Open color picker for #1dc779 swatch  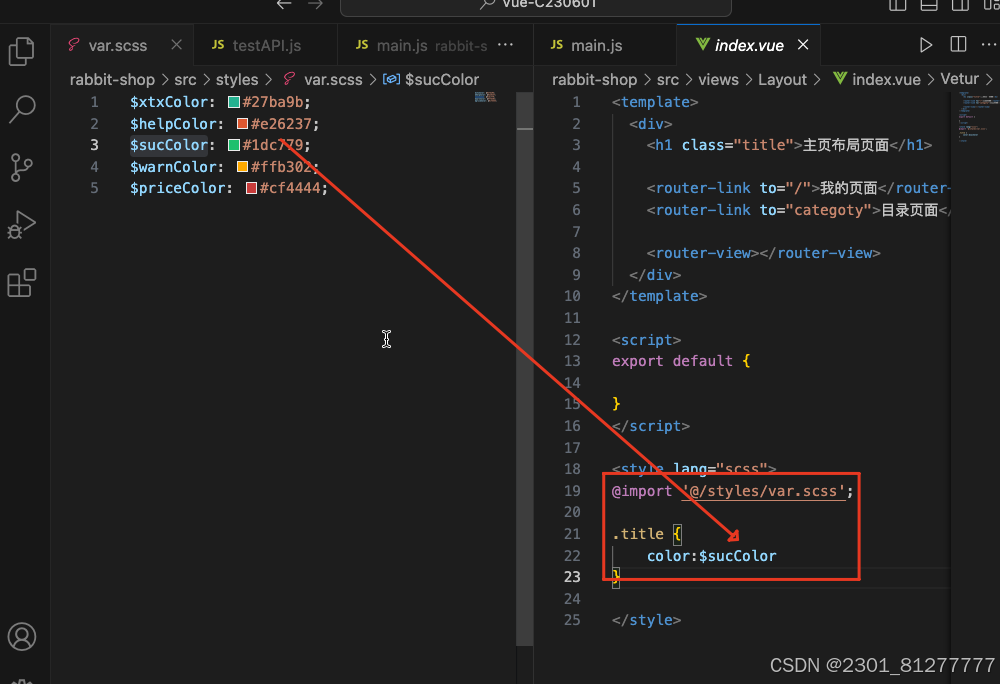[x=234, y=145]
